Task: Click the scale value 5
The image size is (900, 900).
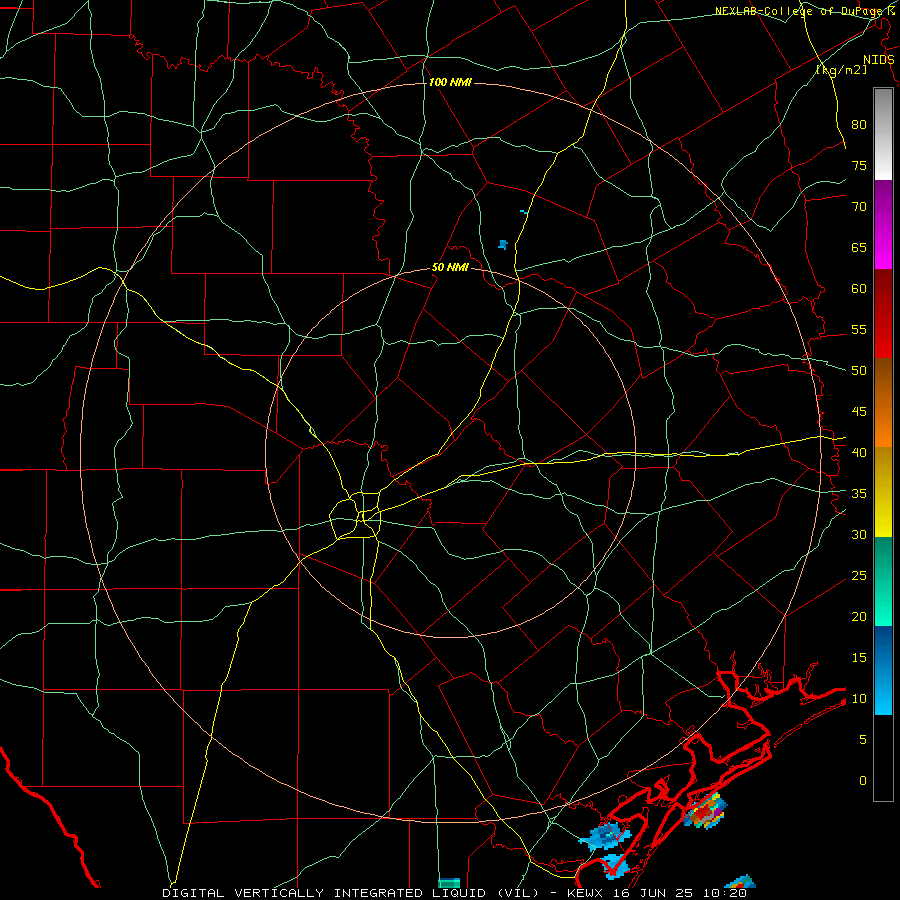Action: pos(863,739)
